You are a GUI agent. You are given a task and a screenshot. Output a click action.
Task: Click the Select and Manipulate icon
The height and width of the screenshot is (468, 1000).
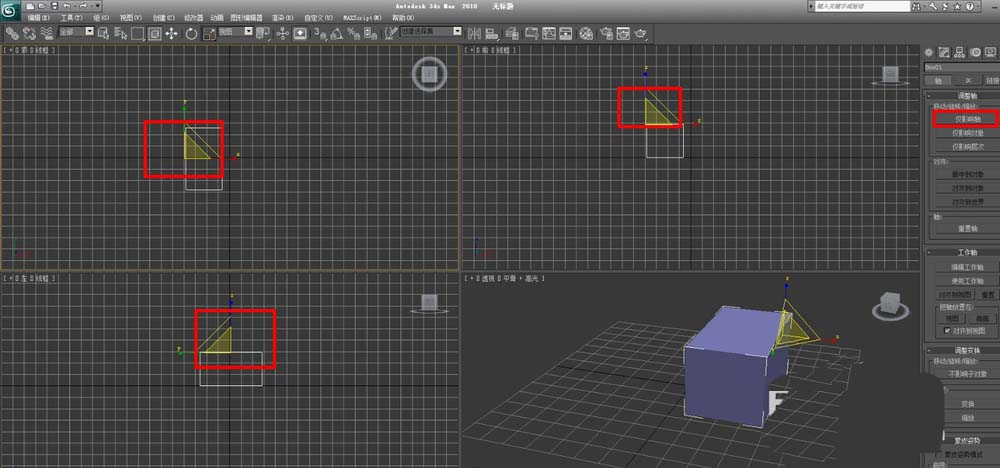click(283, 33)
